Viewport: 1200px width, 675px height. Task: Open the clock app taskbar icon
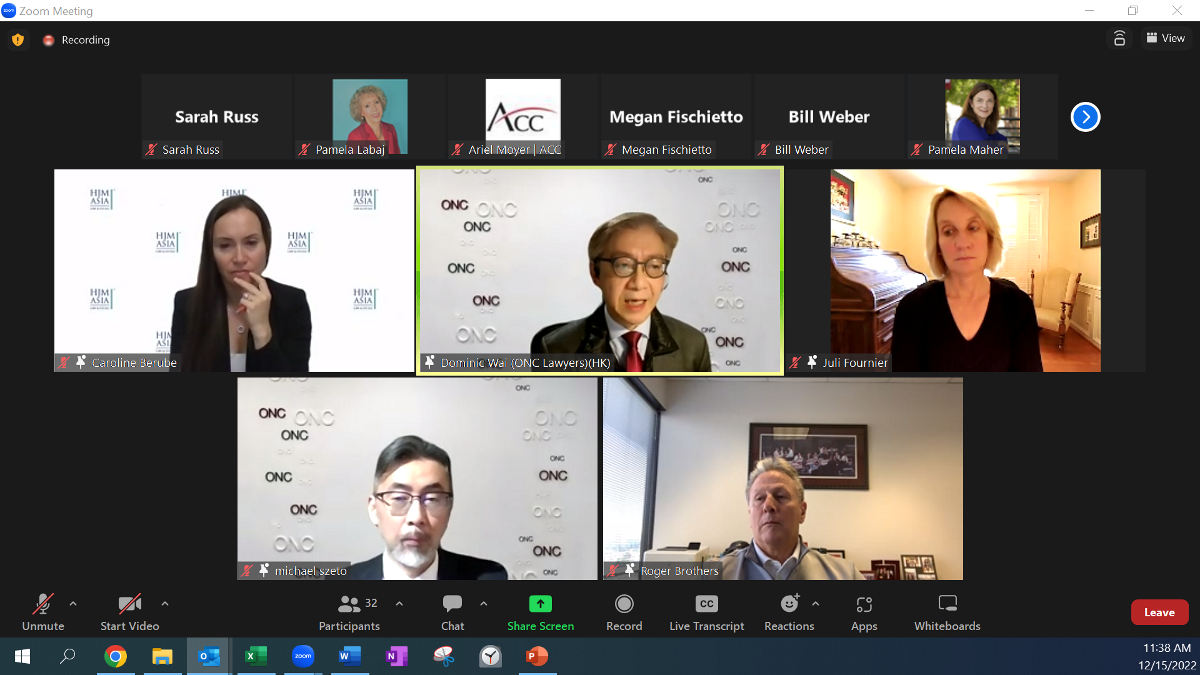pyautogui.click(x=491, y=656)
